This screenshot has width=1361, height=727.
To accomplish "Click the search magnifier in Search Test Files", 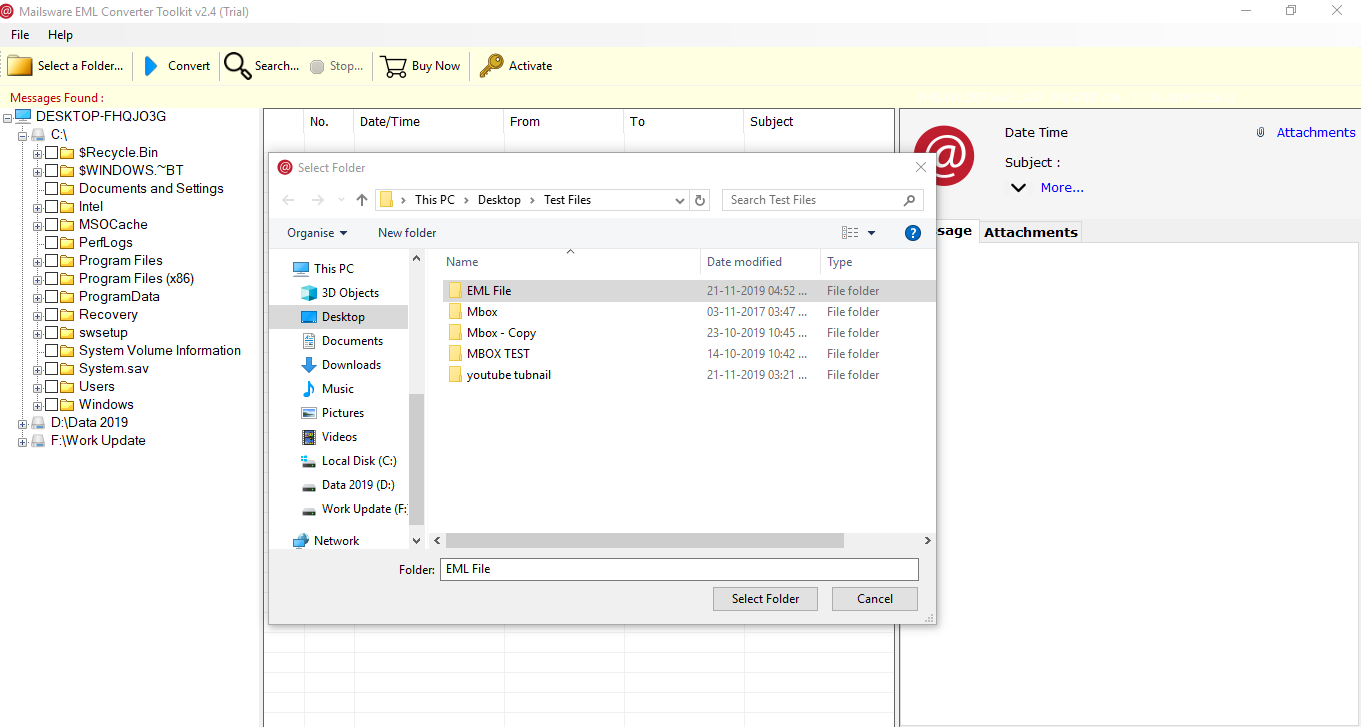I will pos(910,200).
